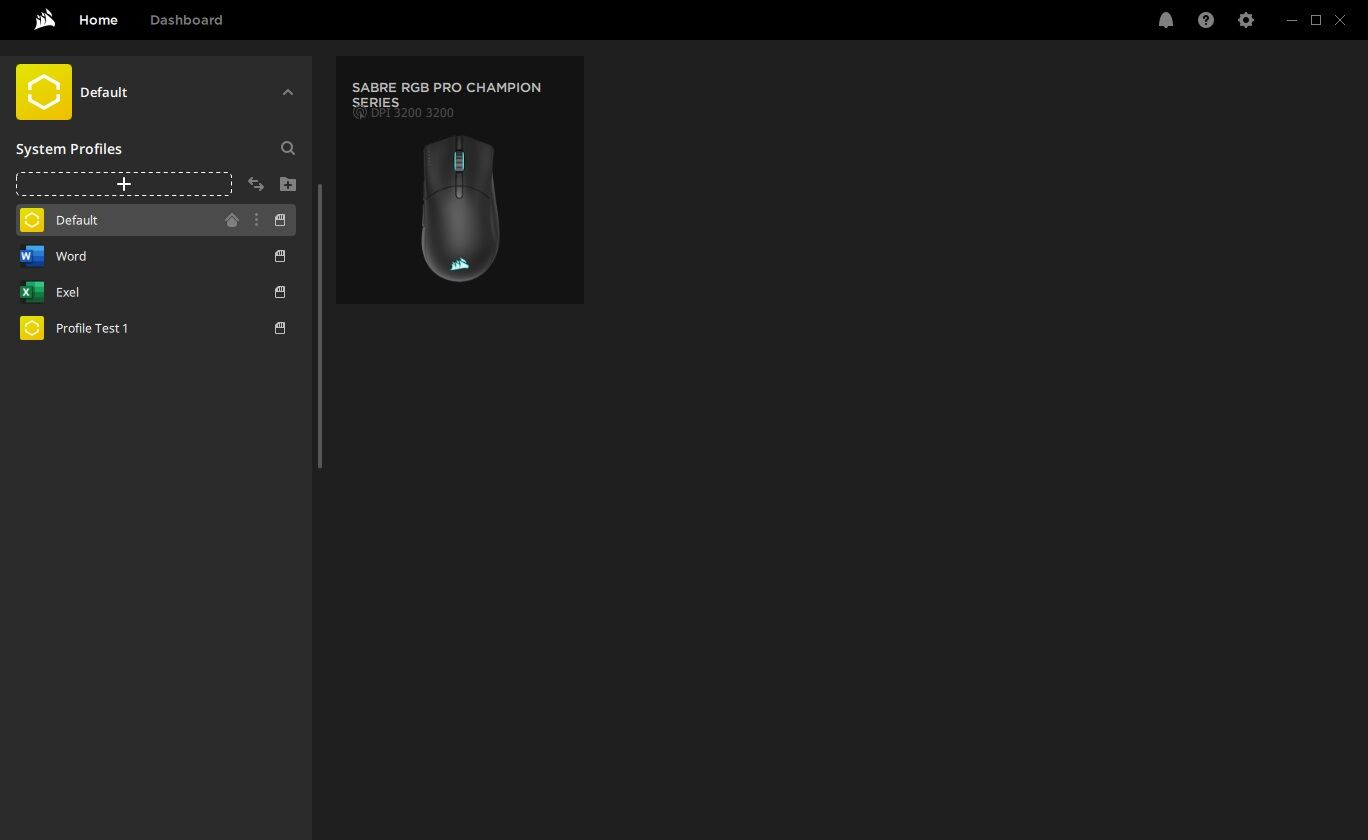Click the memory card icon on Exel profile
The image size is (1368, 840).
(280, 292)
